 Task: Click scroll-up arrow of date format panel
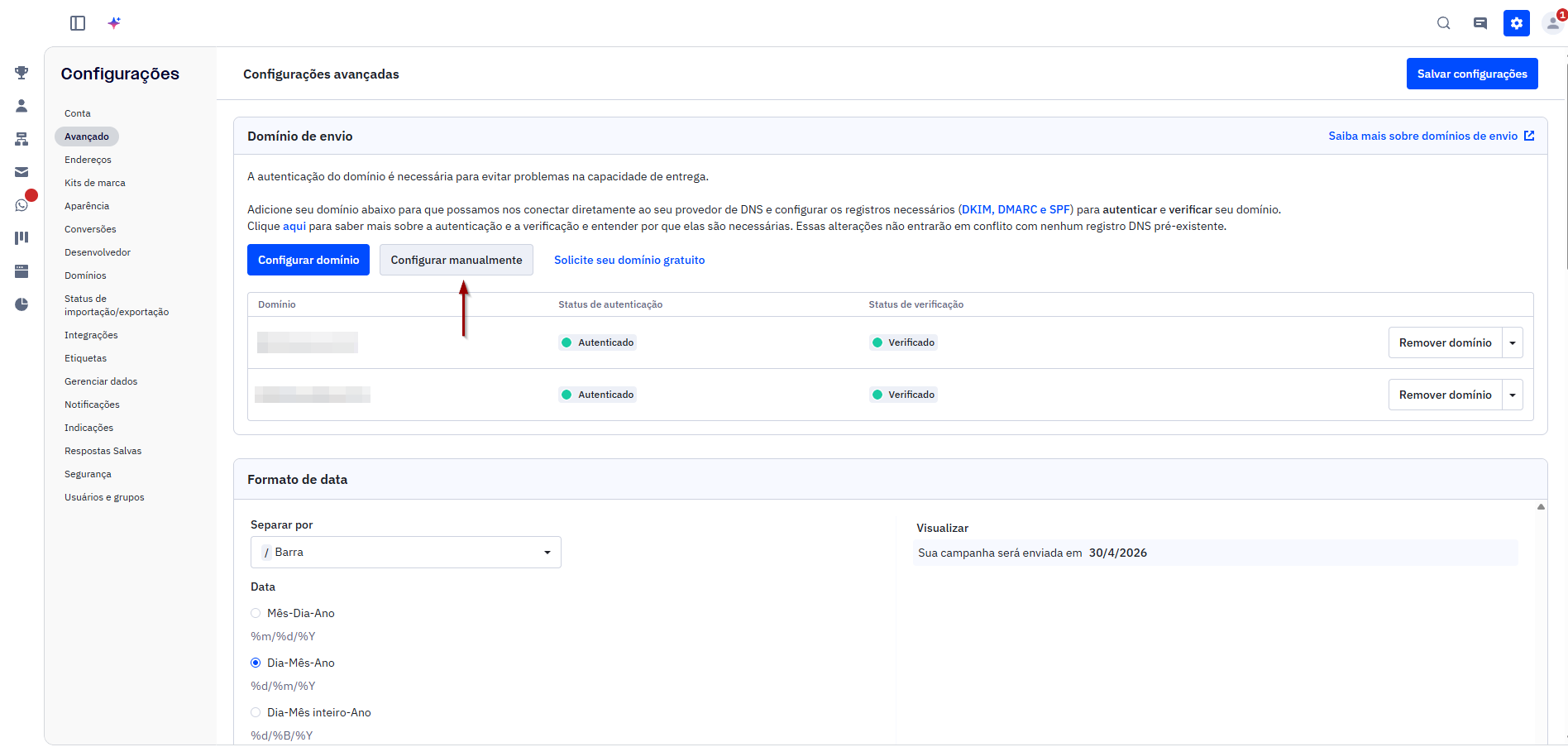[x=1541, y=507]
